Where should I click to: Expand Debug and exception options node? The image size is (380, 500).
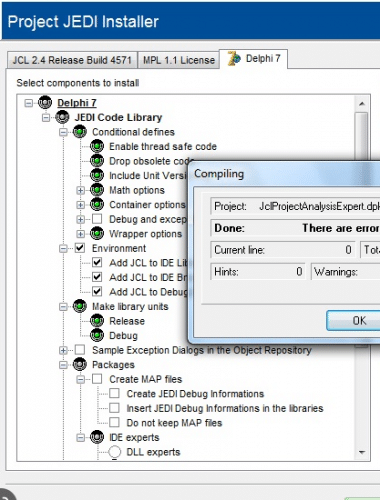(x=80, y=219)
